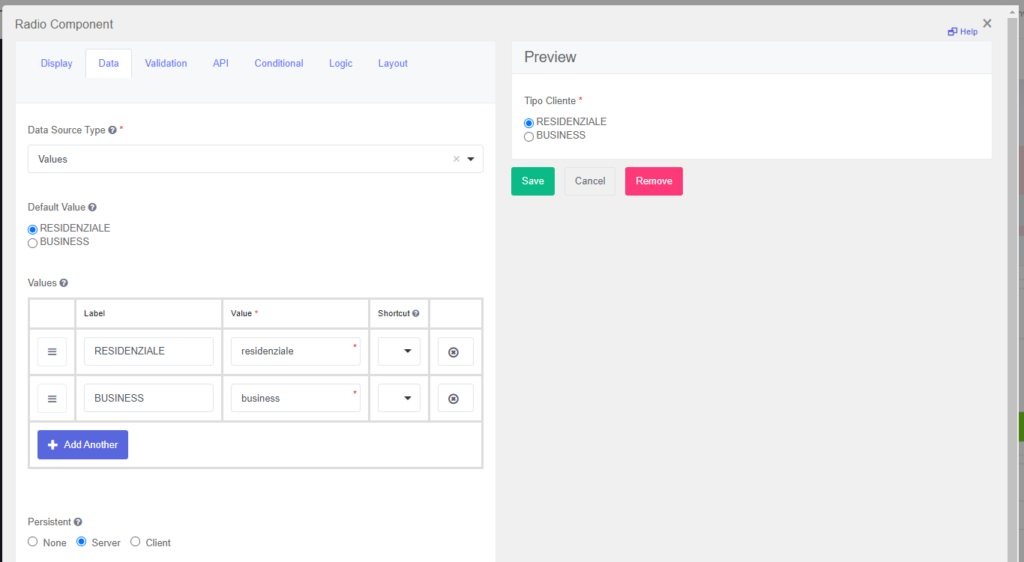Select BUSINESS as the default value
This screenshot has width=1024, height=562.
pyautogui.click(x=33, y=242)
